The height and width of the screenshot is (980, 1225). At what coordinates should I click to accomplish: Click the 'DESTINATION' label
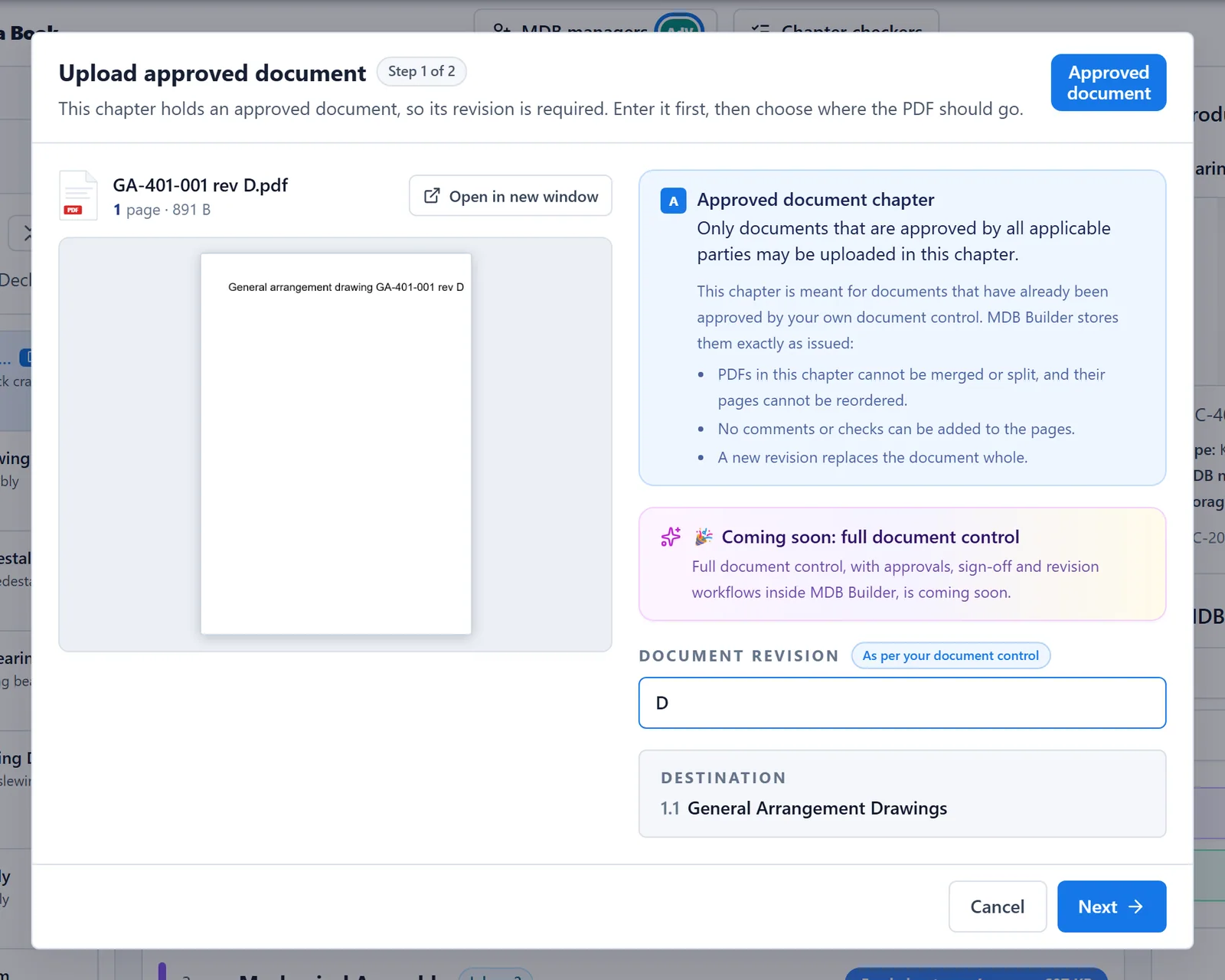pos(724,778)
